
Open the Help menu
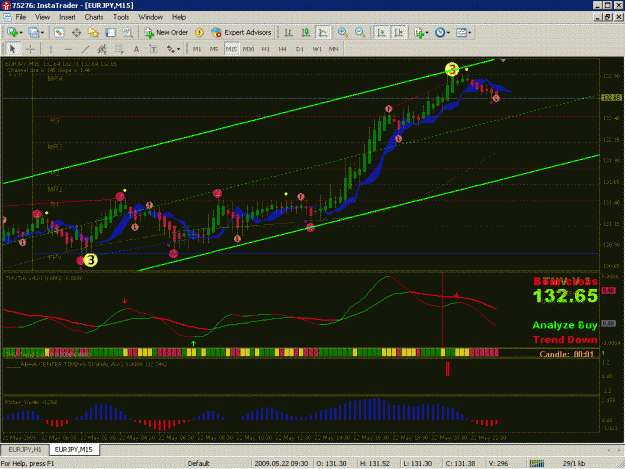pyautogui.click(x=179, y=17)
